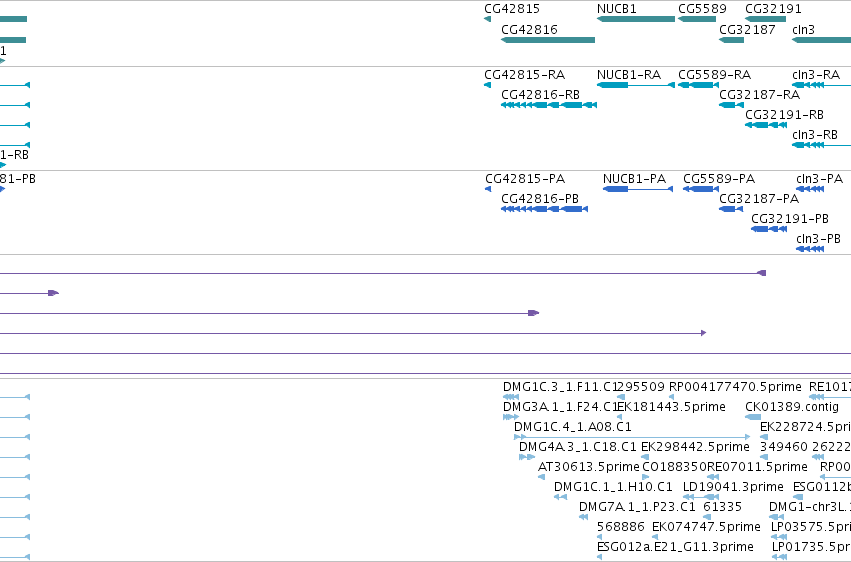Select the 295509 EST label

[641, 387]
